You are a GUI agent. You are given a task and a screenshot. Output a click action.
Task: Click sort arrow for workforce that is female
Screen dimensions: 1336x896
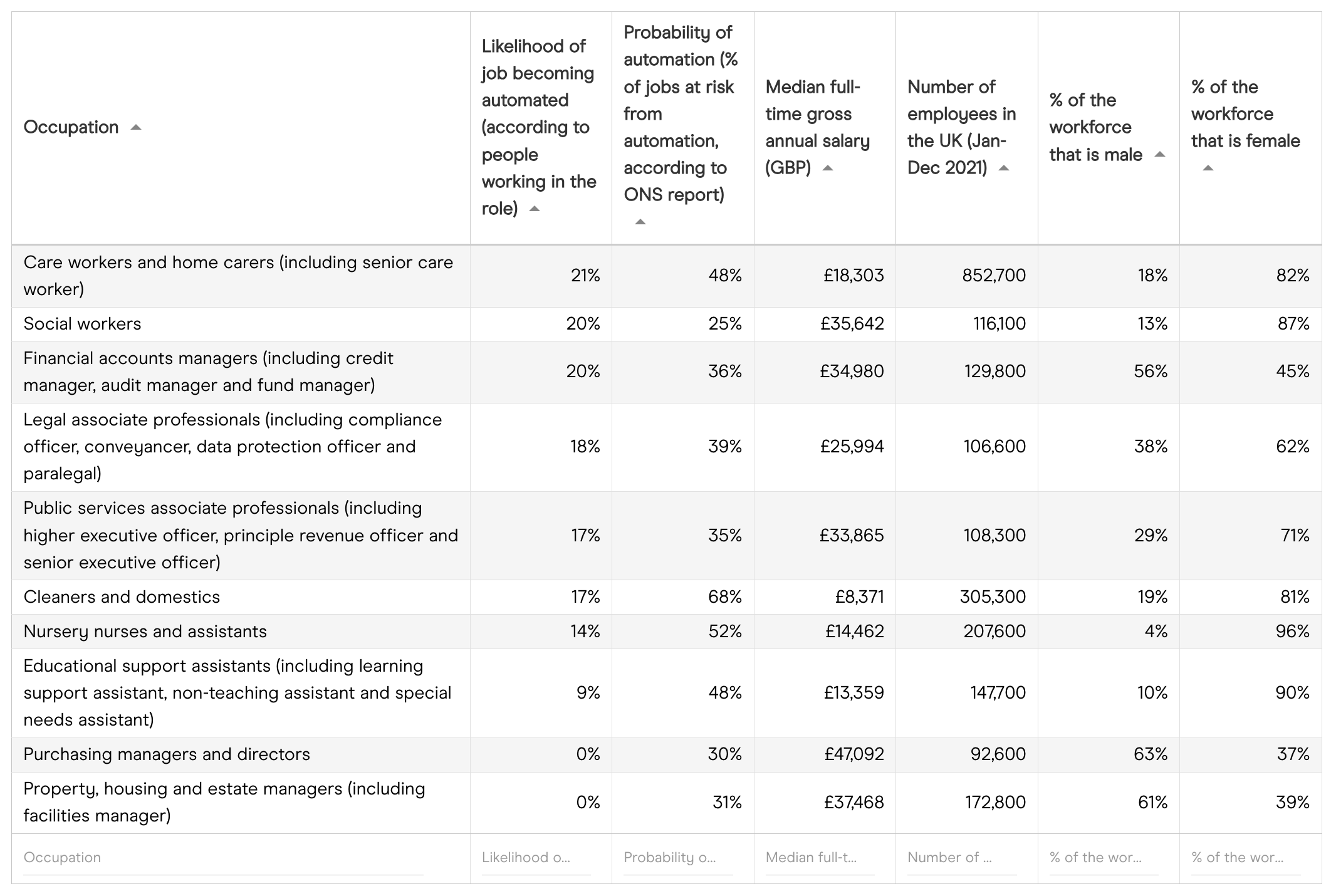click(1208, 168)
